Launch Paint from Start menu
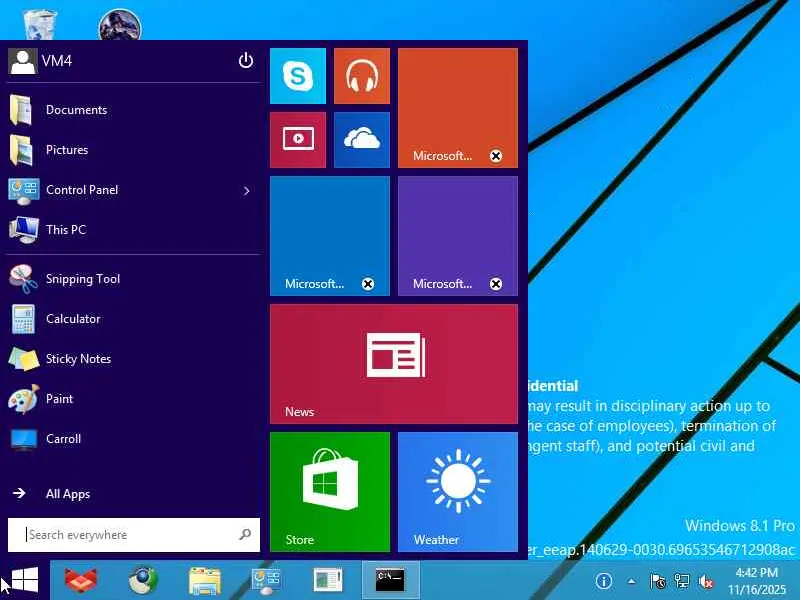The height and width of the screenshot is (600, 800). pyautogui.click(x=134, y=399)
